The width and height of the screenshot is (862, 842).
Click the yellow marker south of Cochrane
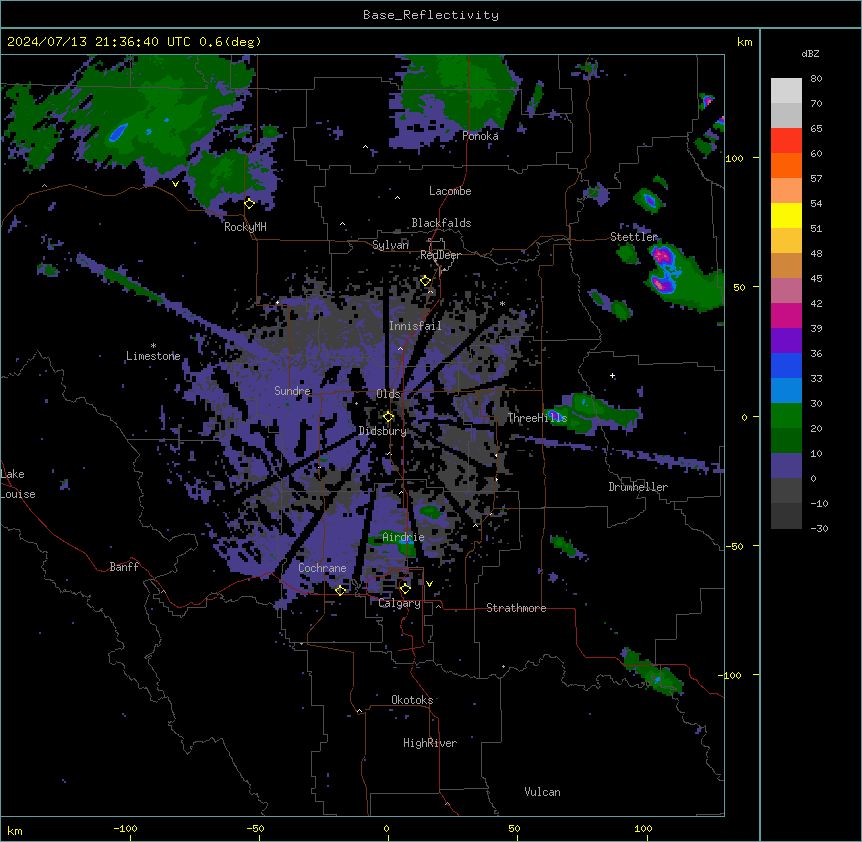(340, 590)
